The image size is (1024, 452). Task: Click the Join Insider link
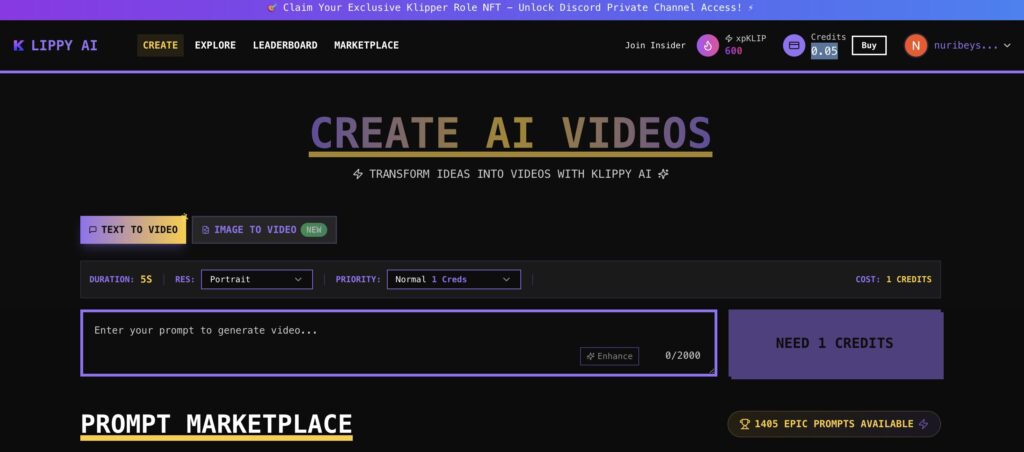655,45
